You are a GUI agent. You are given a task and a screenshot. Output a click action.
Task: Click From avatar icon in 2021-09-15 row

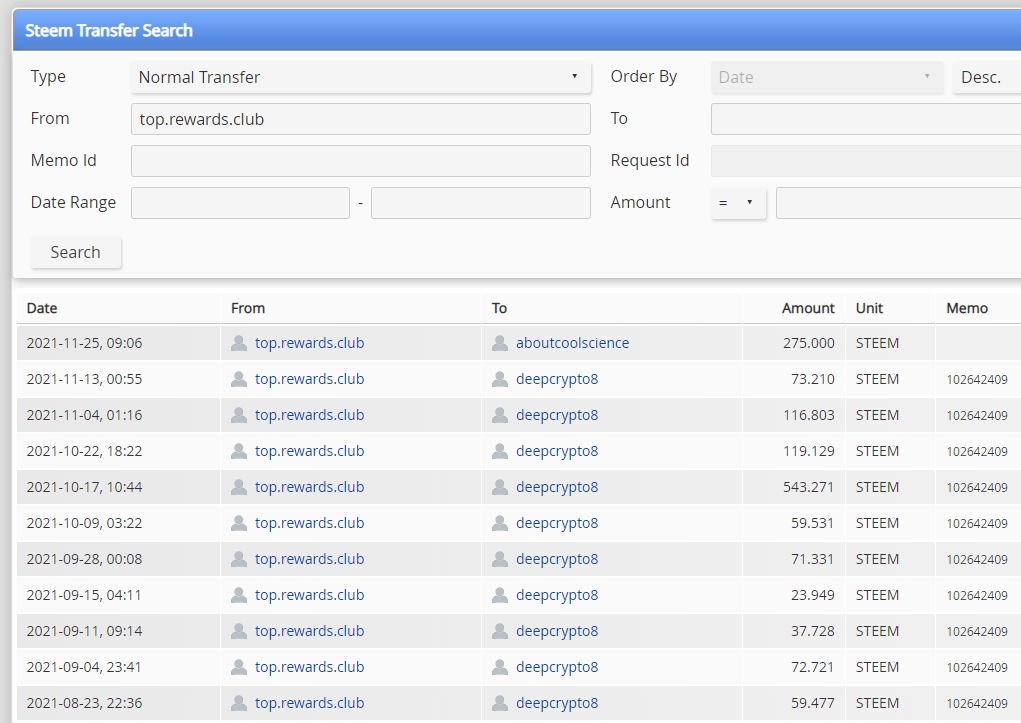239,595
